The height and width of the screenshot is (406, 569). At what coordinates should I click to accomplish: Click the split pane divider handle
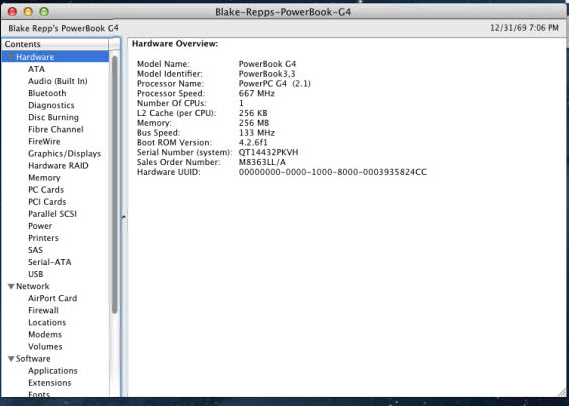[124, 218]
